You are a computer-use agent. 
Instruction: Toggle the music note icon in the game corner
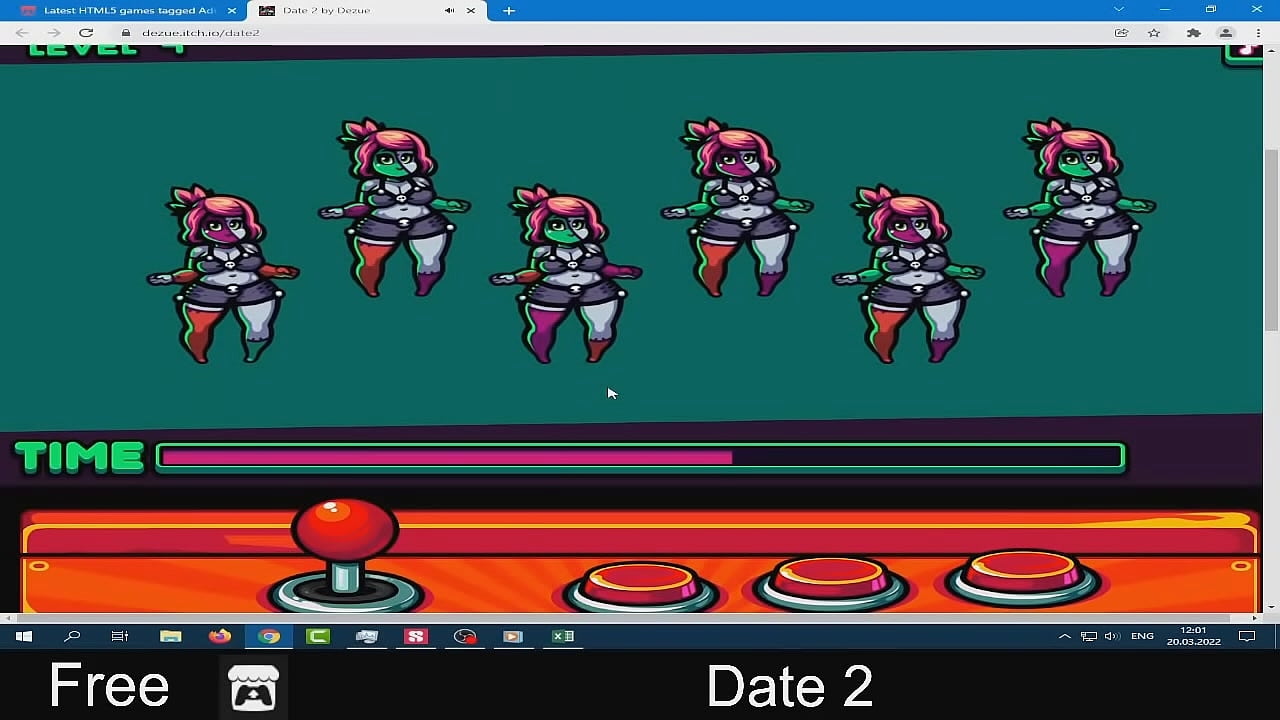point(1243,48)
